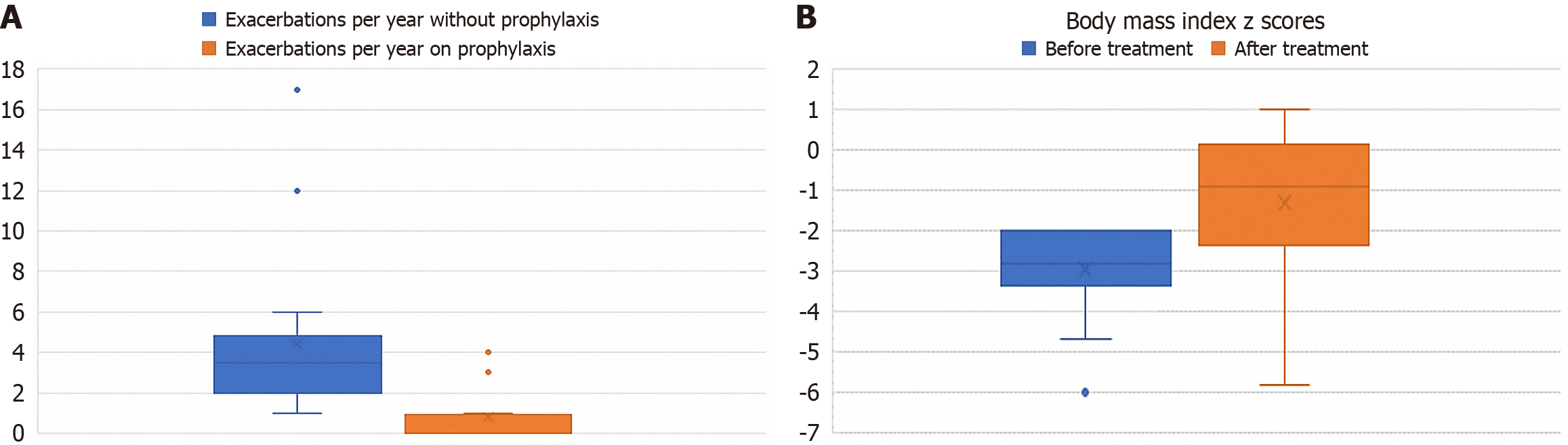Click the mean X marker in the blue exacerbations box
This screenshot has width=1568, height=445.
point(297,344)
